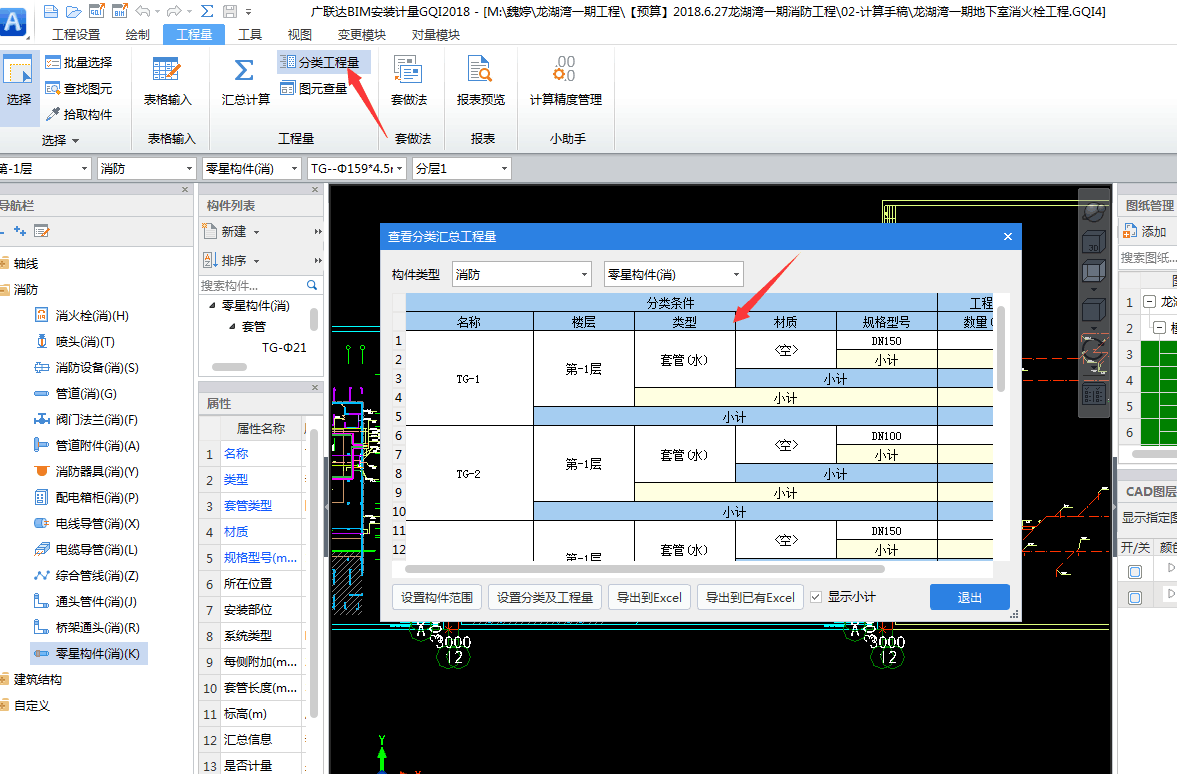Click the checklist display settings icon
This screenshot has width=1177, height=774.
pos(1094,395)
